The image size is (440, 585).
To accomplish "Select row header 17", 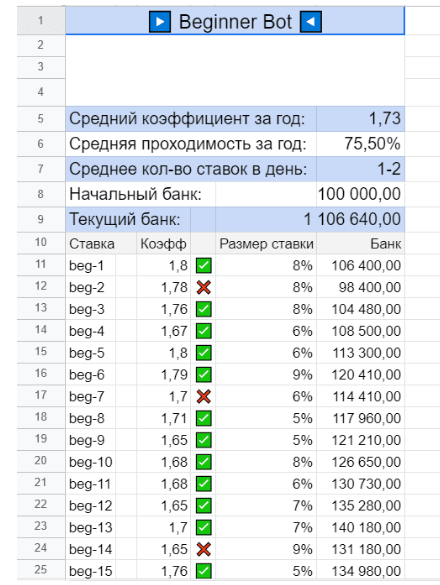I will [x=41, y=396].
